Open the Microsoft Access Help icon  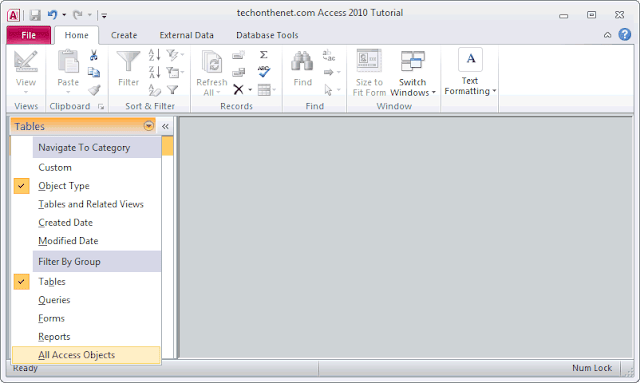tap(624, 34)
